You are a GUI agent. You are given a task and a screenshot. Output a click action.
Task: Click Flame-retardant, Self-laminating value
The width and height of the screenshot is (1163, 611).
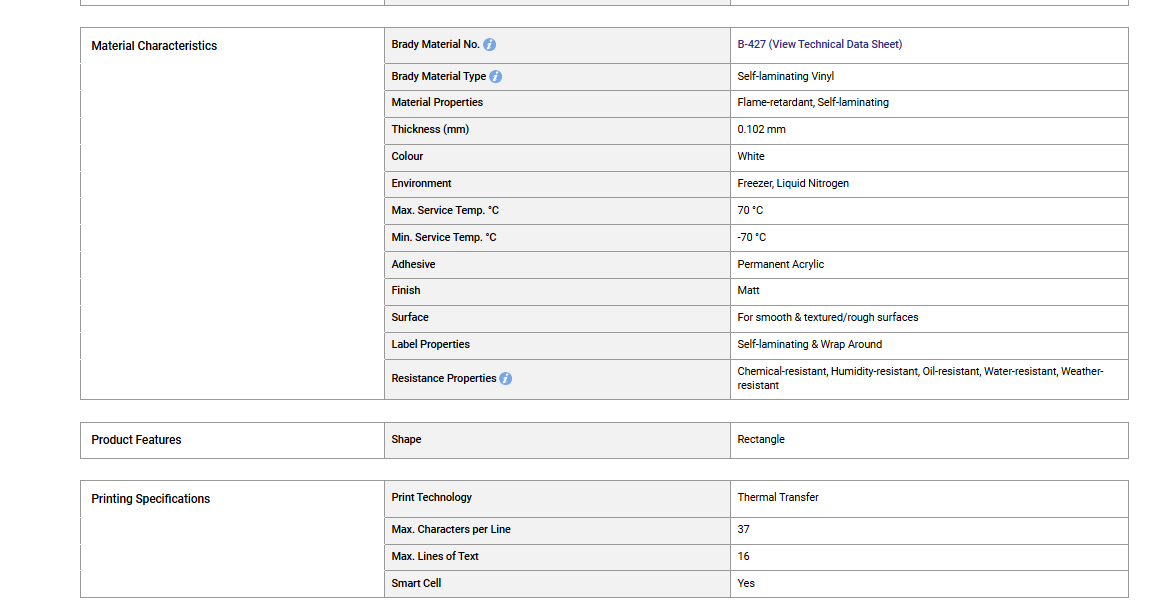coord(813,102)
